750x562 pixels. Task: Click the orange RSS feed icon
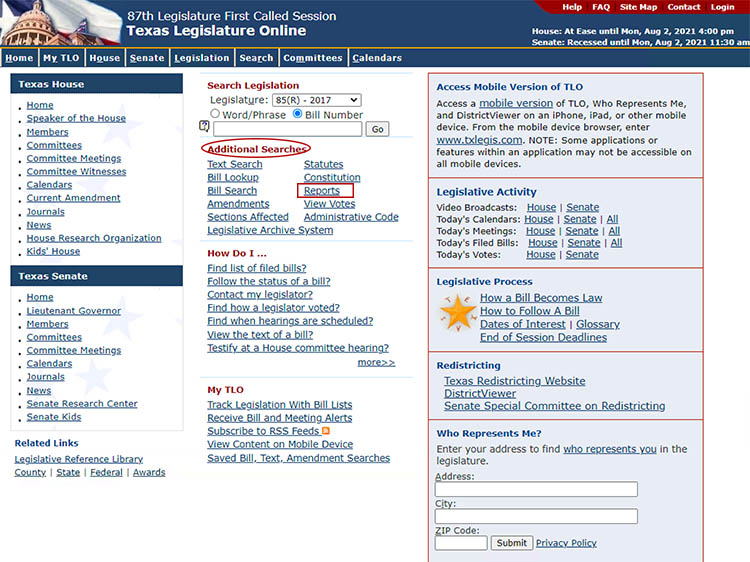(x=326, y=431)
